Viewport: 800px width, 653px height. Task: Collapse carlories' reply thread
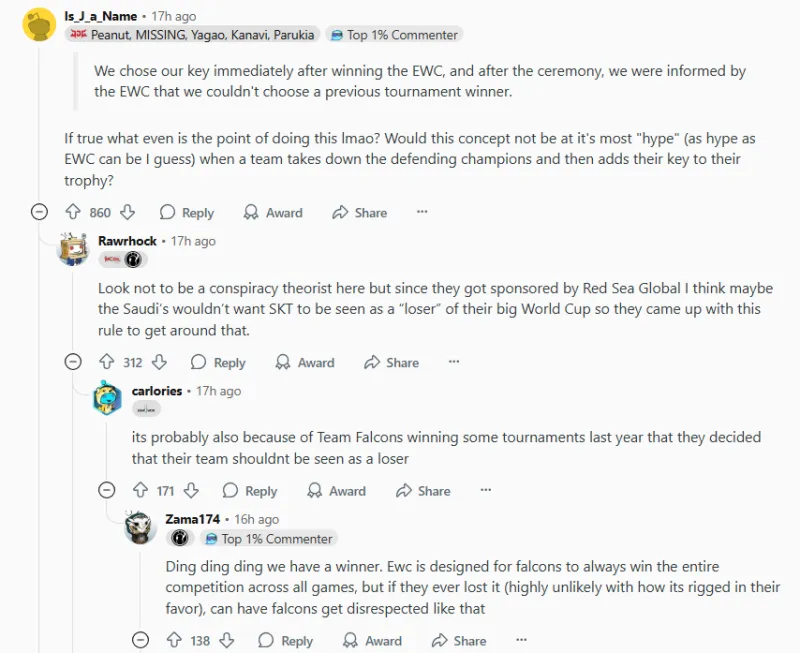pyautogui.click(x=107, y=491)
